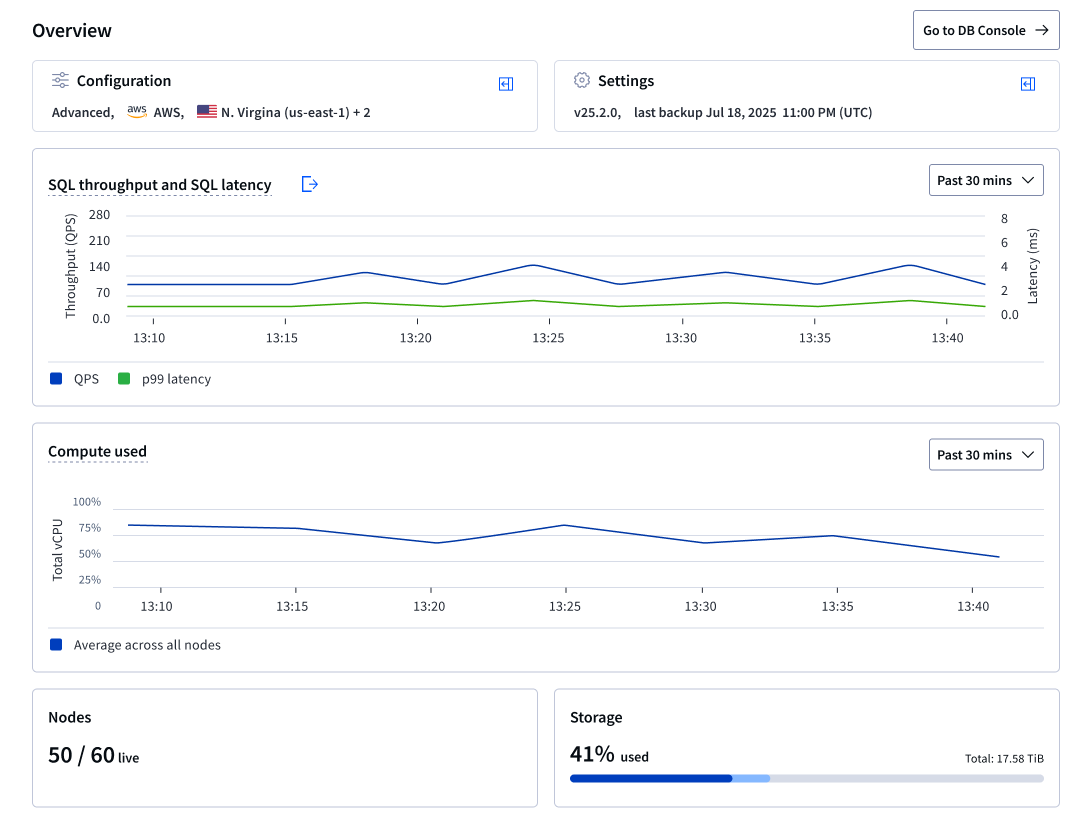Viewport: 1092px width, 840px height.
Task: Click the 'Average across all nodes' label
Action: (x=147, y=645)
